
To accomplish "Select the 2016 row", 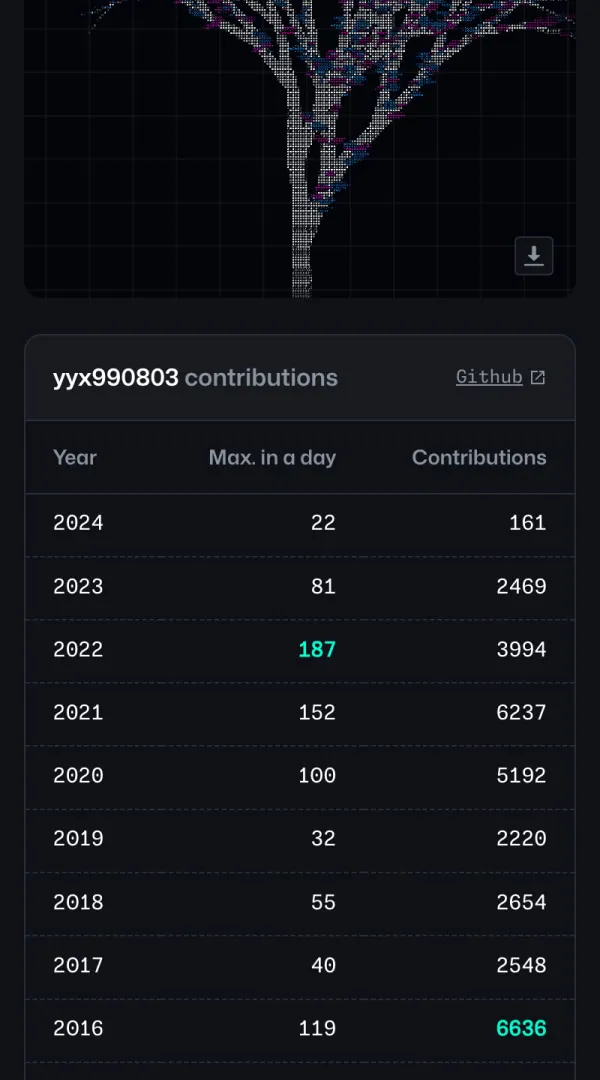I will 300,1028.
